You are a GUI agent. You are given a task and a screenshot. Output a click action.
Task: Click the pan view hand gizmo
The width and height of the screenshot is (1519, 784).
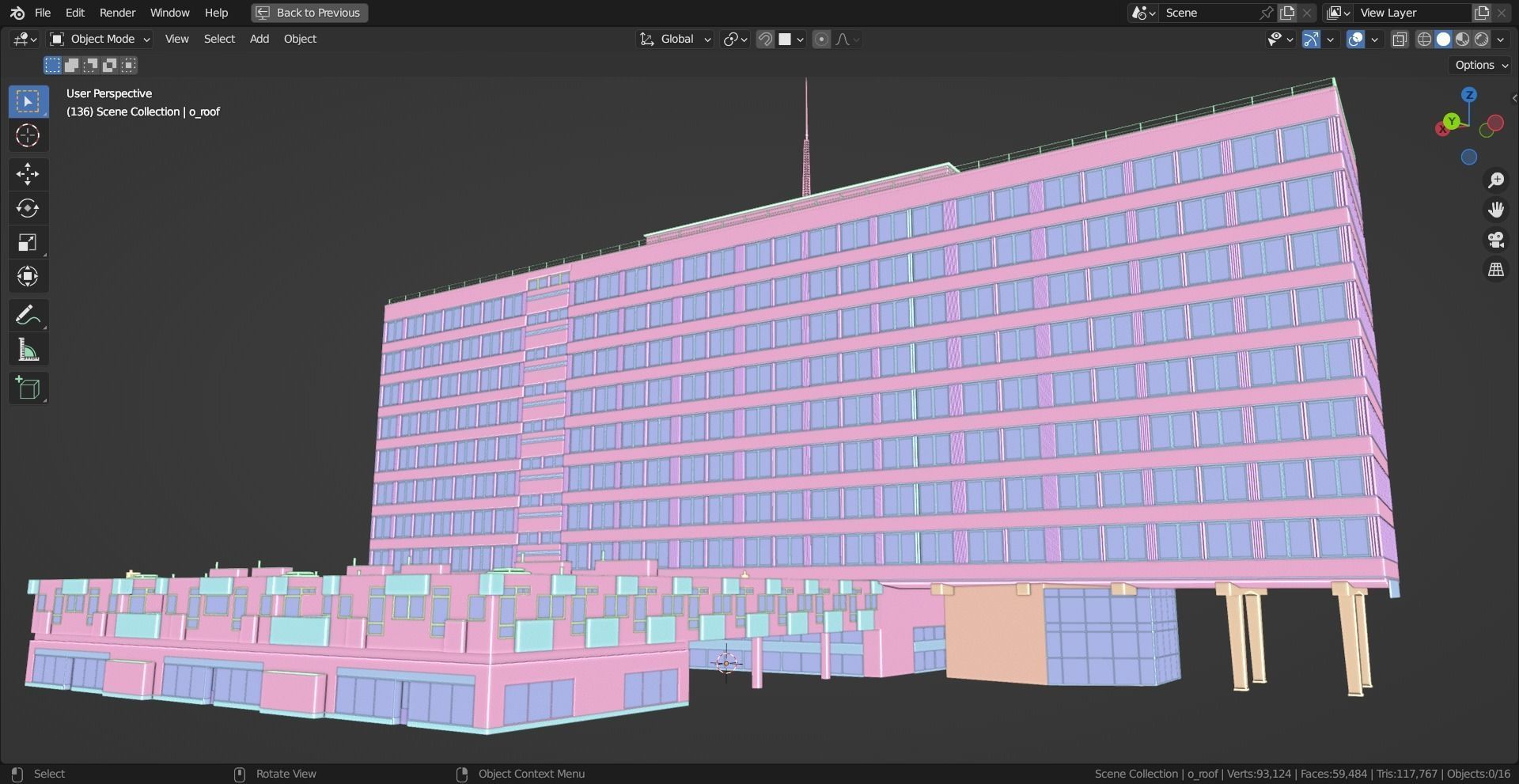coord(1495,210)
